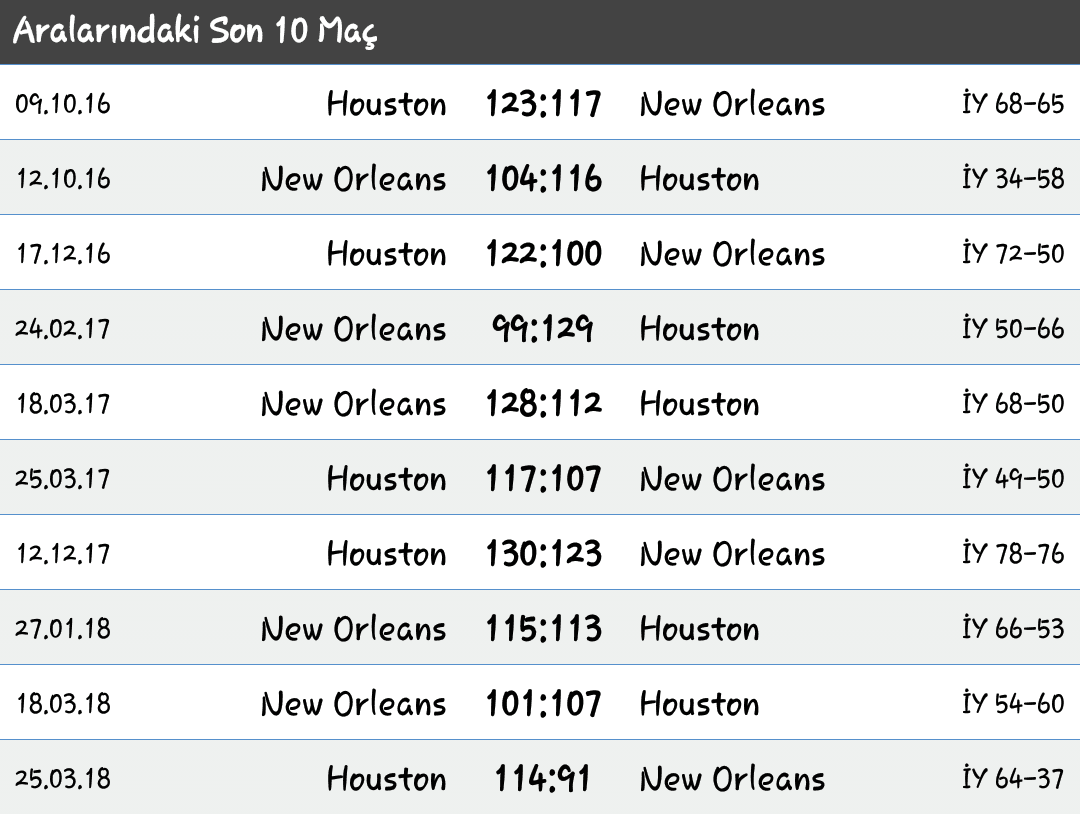Open the 130:123 score from 12.12.17
The height and width of the screenshot is (814, 1080).
[543, 554]
